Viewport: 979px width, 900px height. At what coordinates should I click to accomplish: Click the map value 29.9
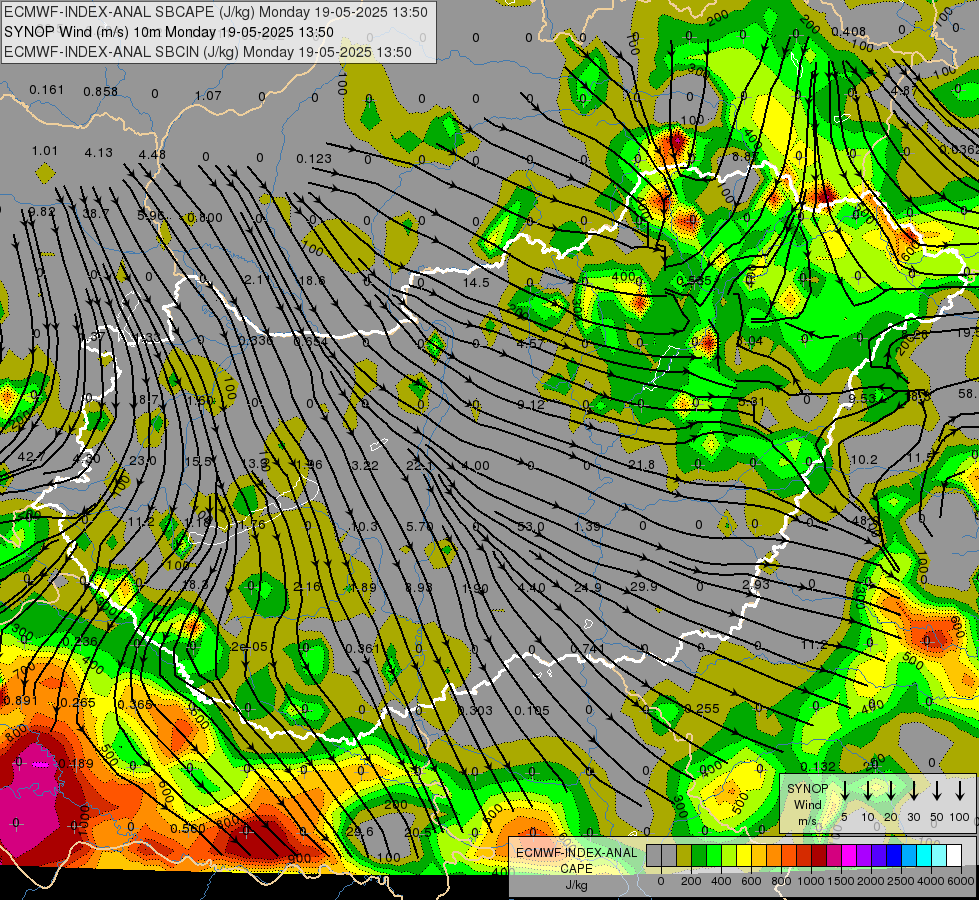[x=644, y=586]
